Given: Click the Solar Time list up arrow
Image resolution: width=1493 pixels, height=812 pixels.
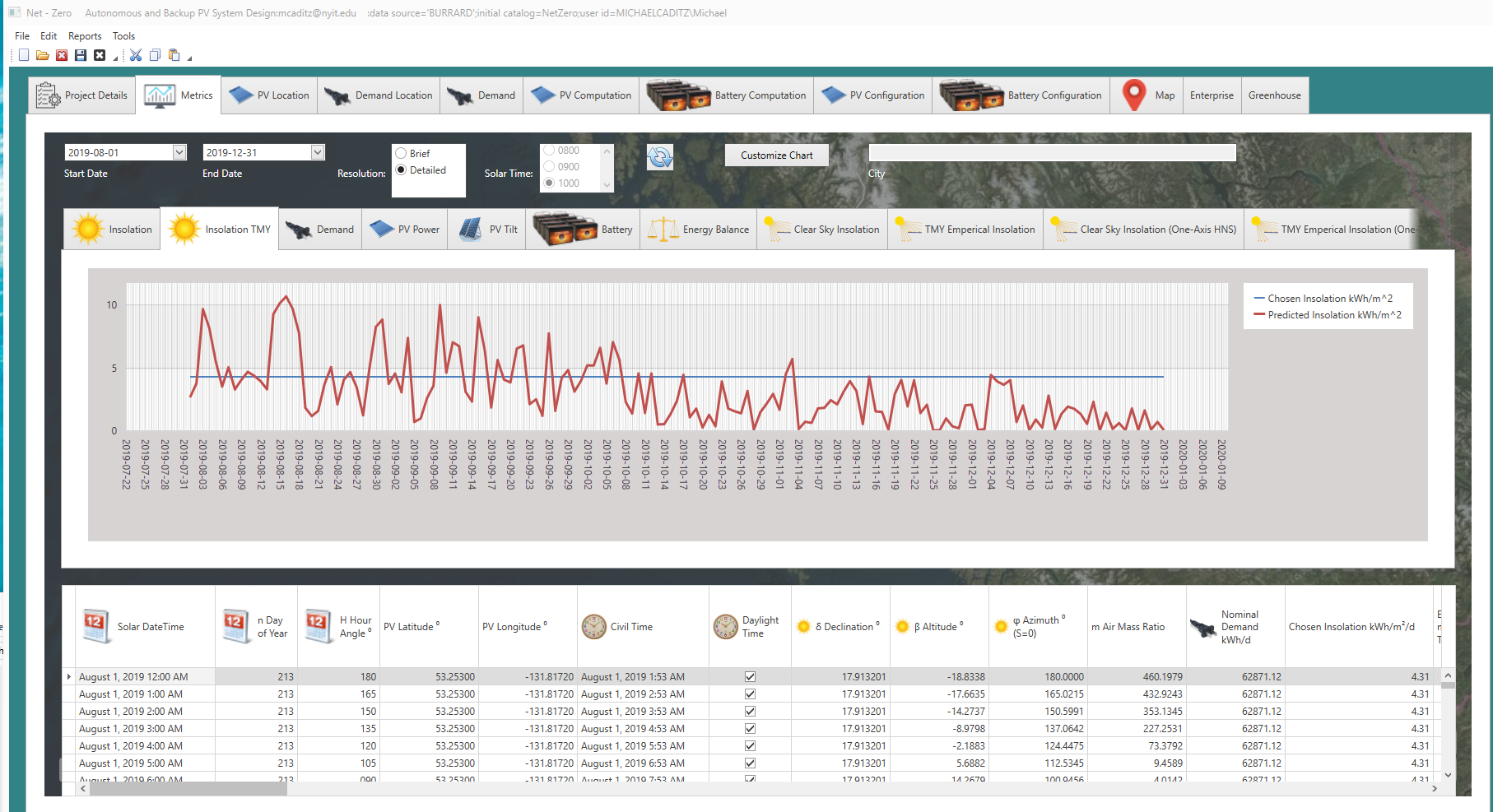Looking at the screenshot, I should (x=607, y=151).
